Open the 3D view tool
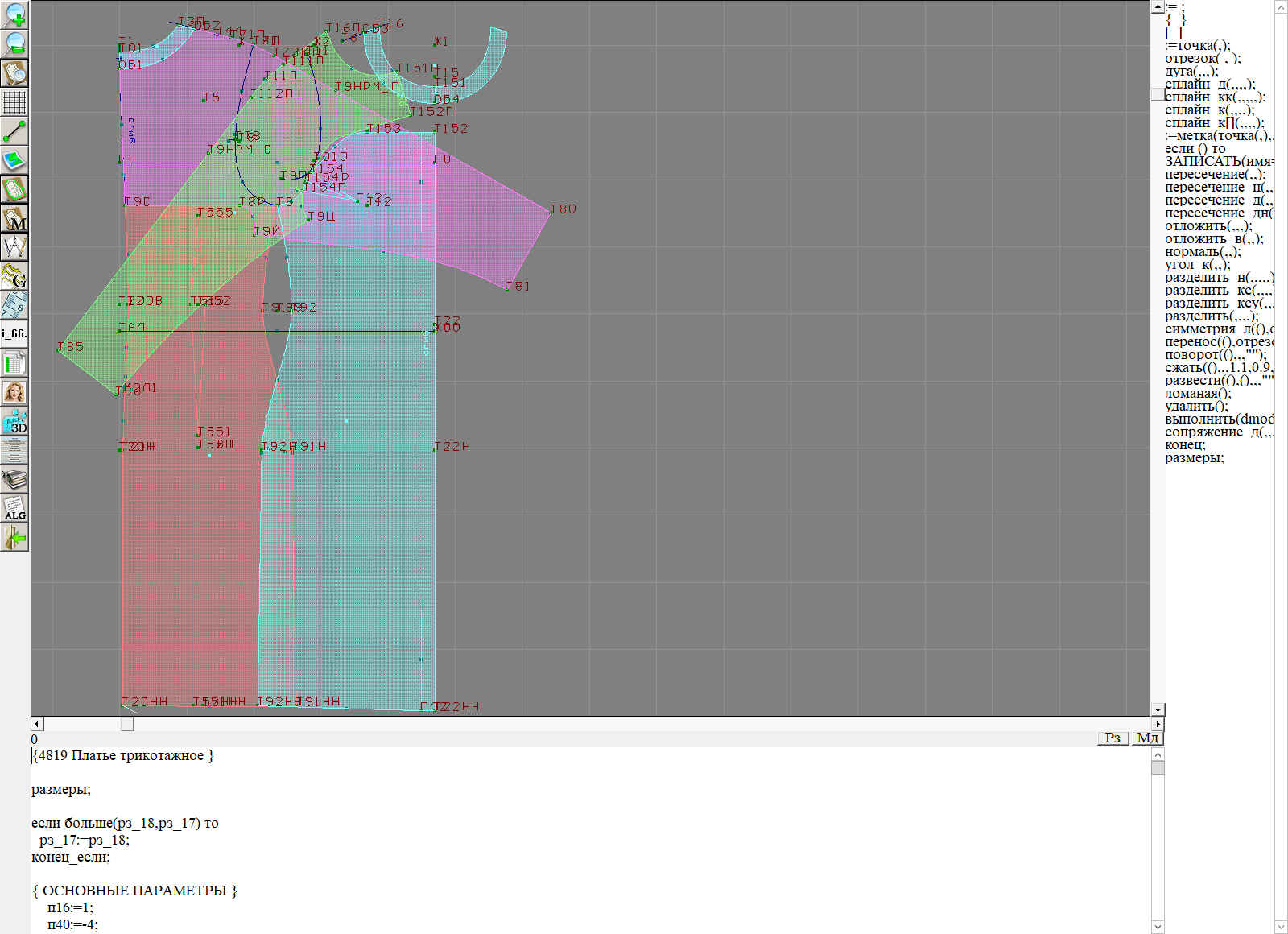1288x934 pixels. [14, 421]
